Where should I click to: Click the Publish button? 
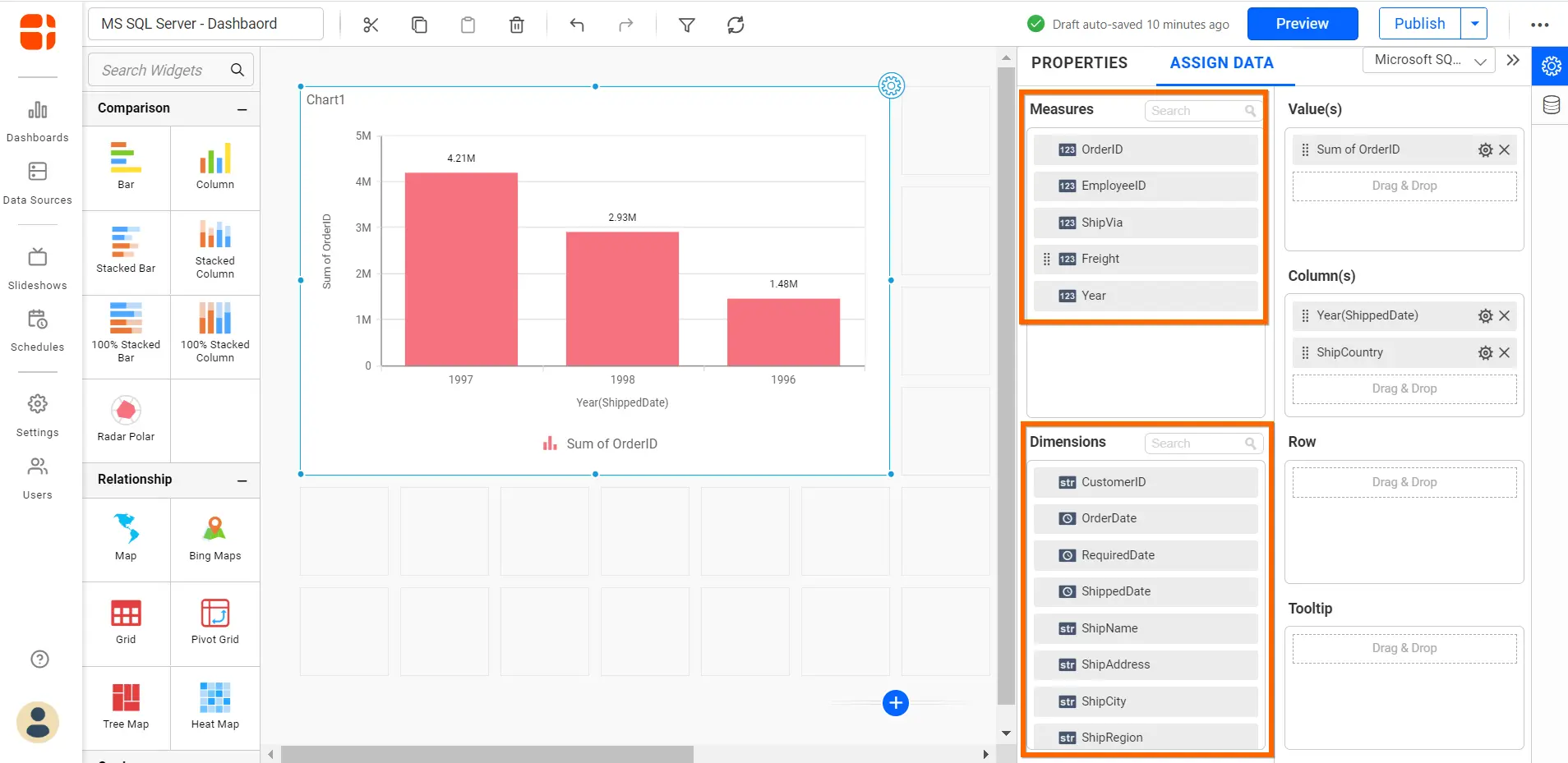point(1419,23)
